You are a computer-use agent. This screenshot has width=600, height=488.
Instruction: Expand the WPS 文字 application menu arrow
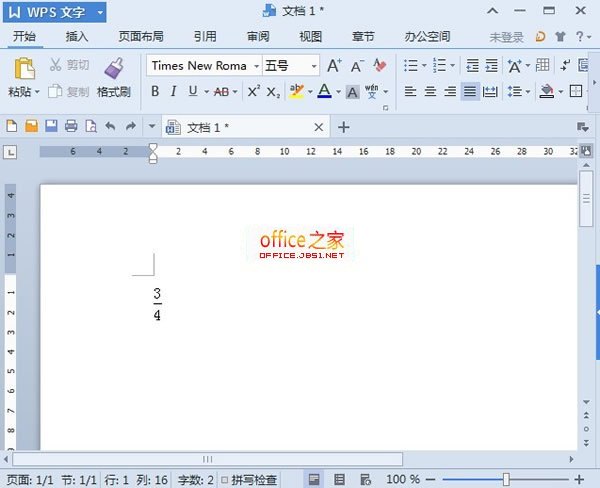coord(100,12)
